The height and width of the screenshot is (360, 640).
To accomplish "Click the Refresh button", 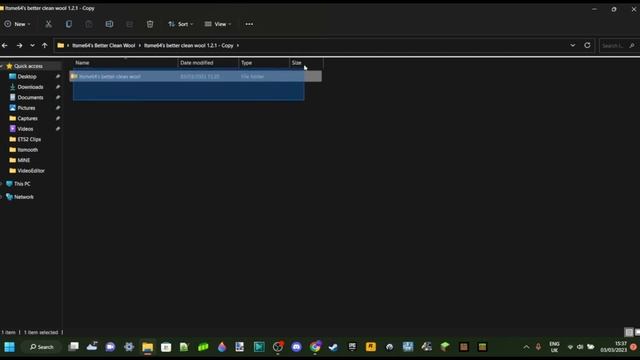I will (x=587, y=45).
